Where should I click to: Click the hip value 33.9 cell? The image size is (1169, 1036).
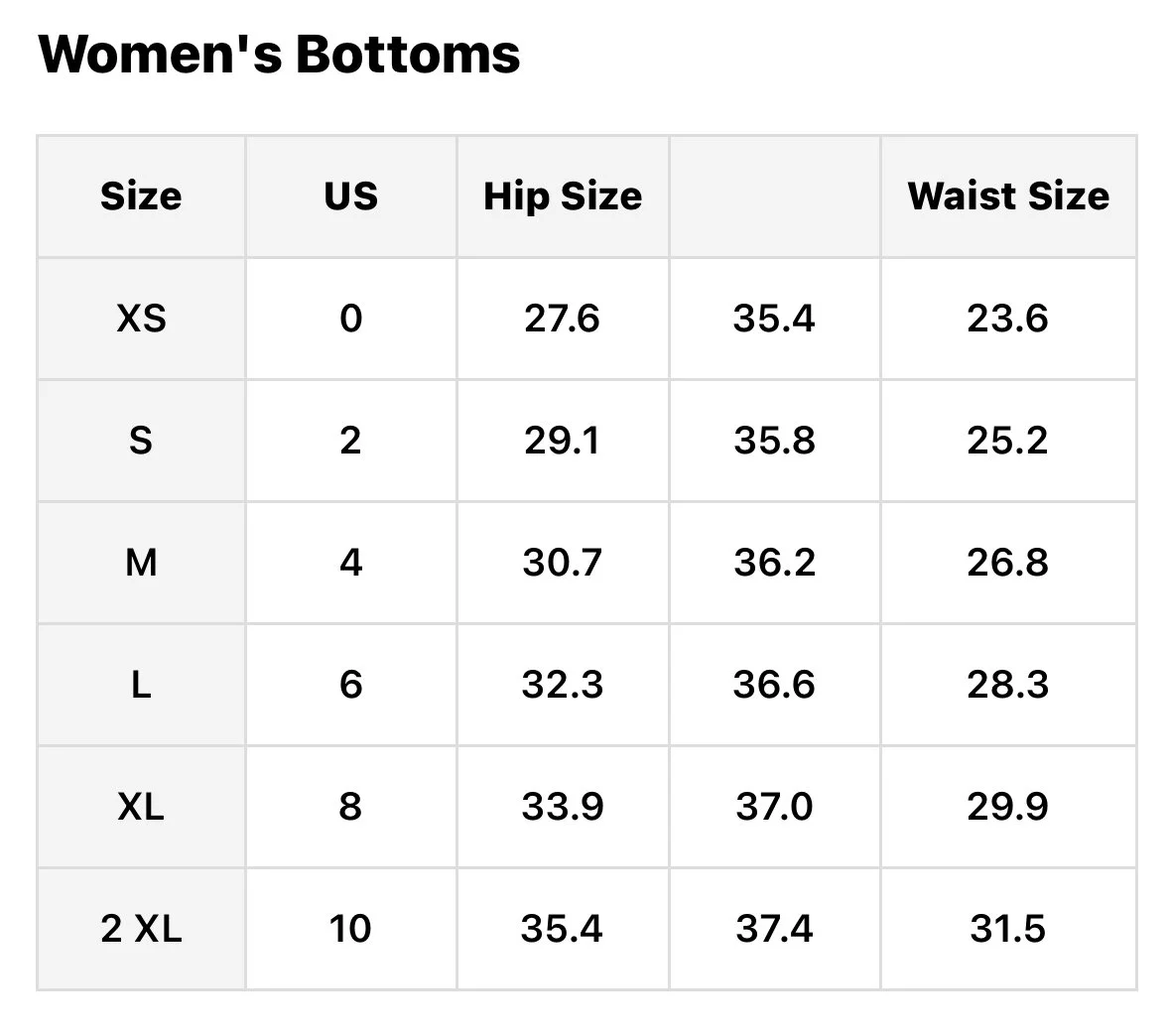(563, 807)
